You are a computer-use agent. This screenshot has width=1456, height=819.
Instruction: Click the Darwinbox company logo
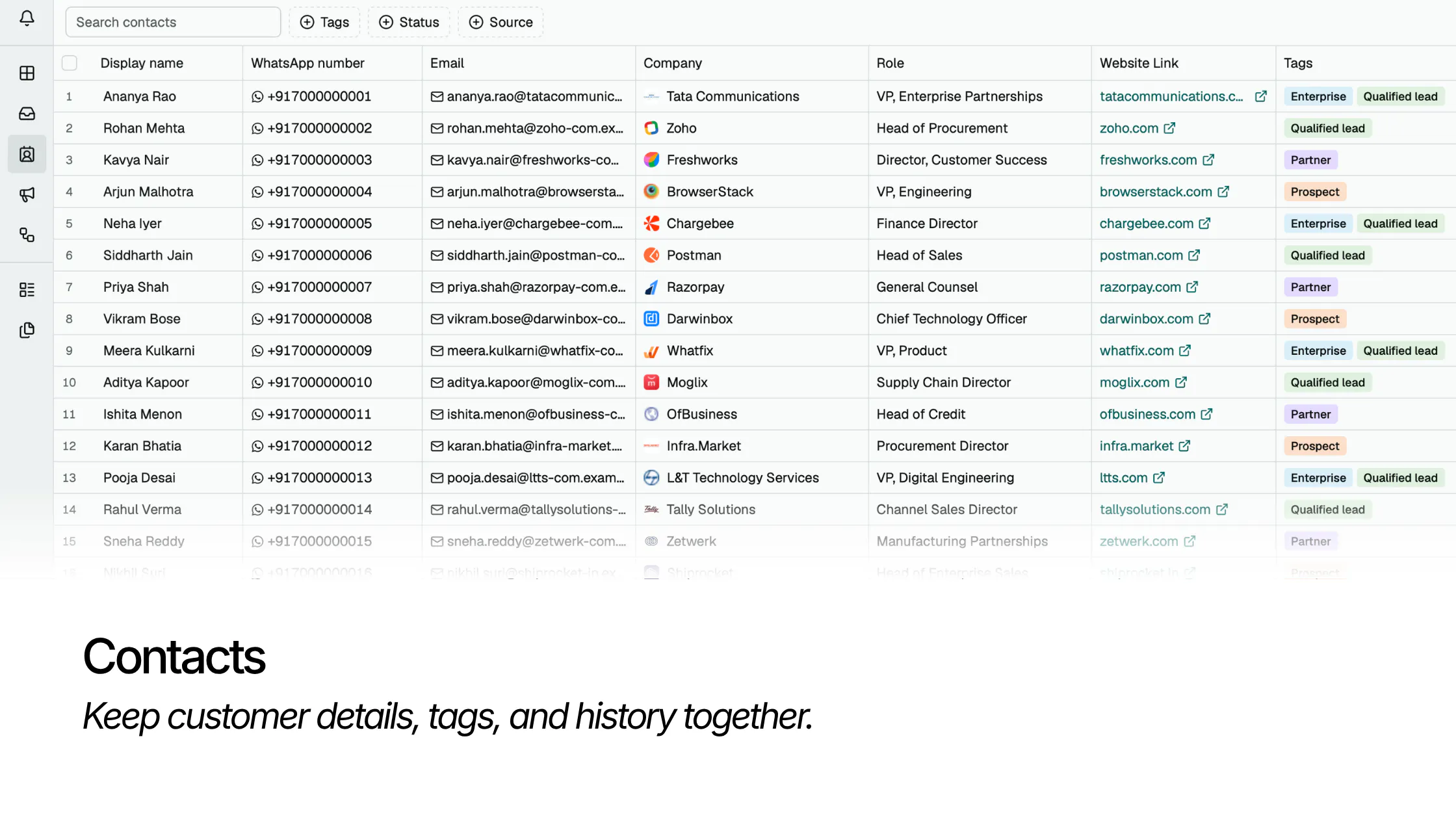pos(651,319)
